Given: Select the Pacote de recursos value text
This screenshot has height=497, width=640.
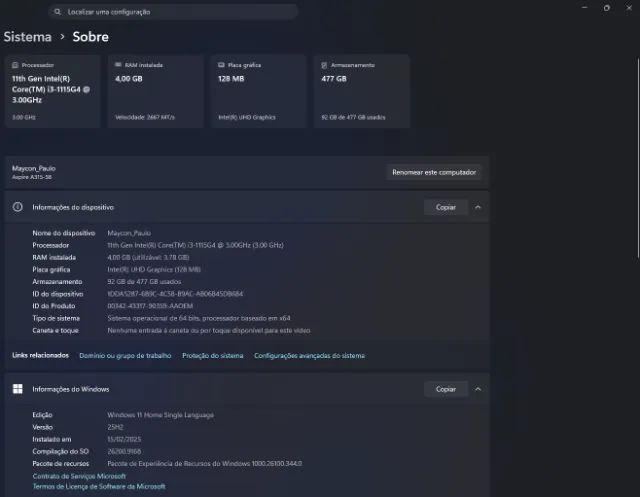Looking at the screenshot, I should coord(204,464).
